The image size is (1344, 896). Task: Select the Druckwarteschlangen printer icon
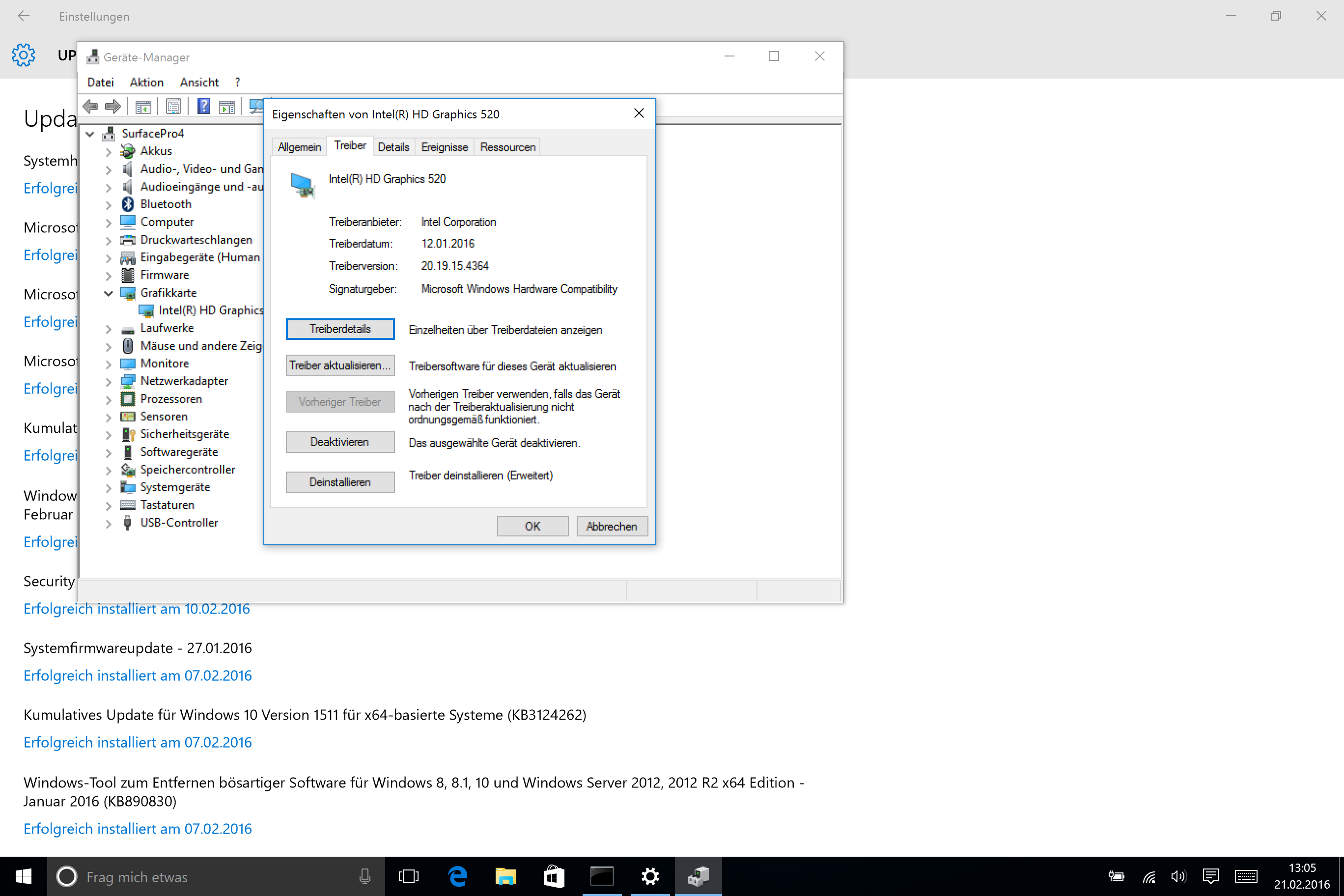127,239
